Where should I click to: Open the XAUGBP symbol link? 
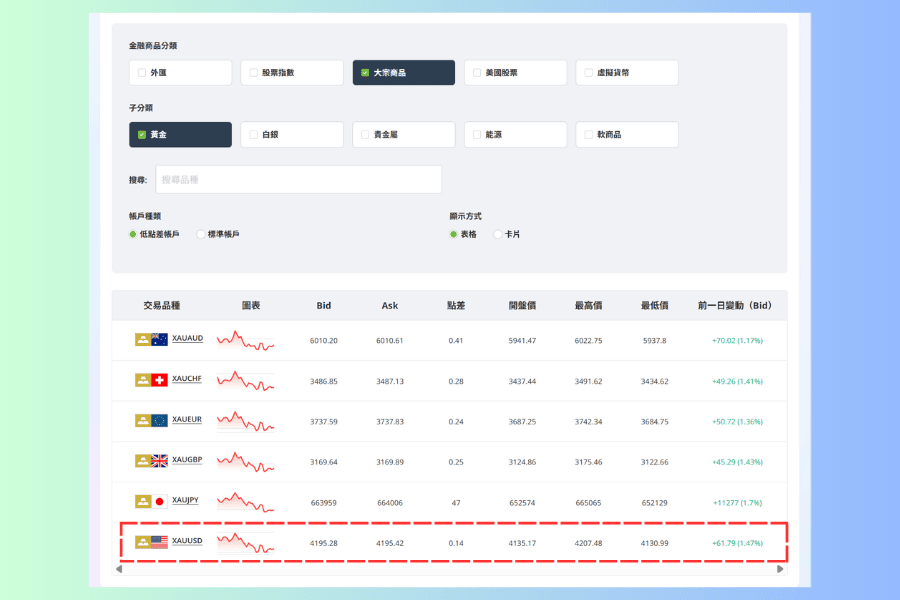[187, 460]
